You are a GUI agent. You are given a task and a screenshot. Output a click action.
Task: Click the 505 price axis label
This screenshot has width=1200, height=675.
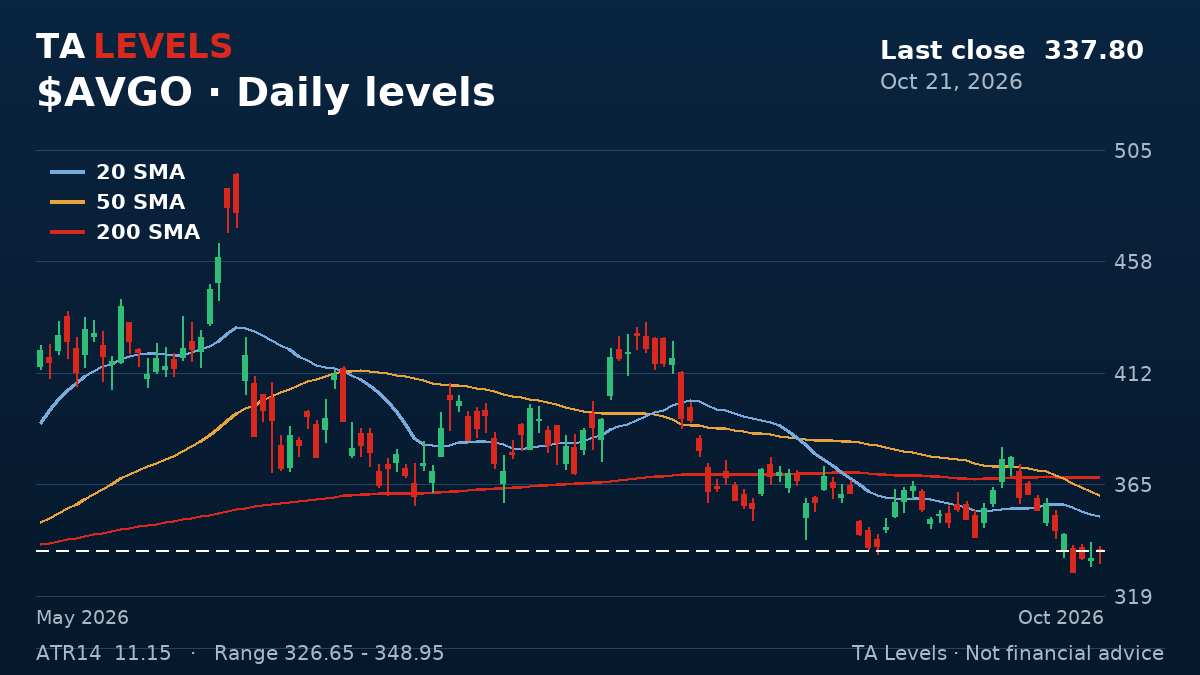click(x=1133, y=151)
